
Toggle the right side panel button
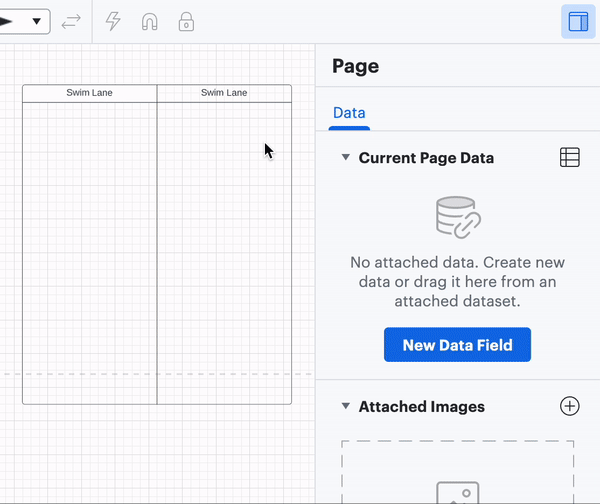coord(578,22)
